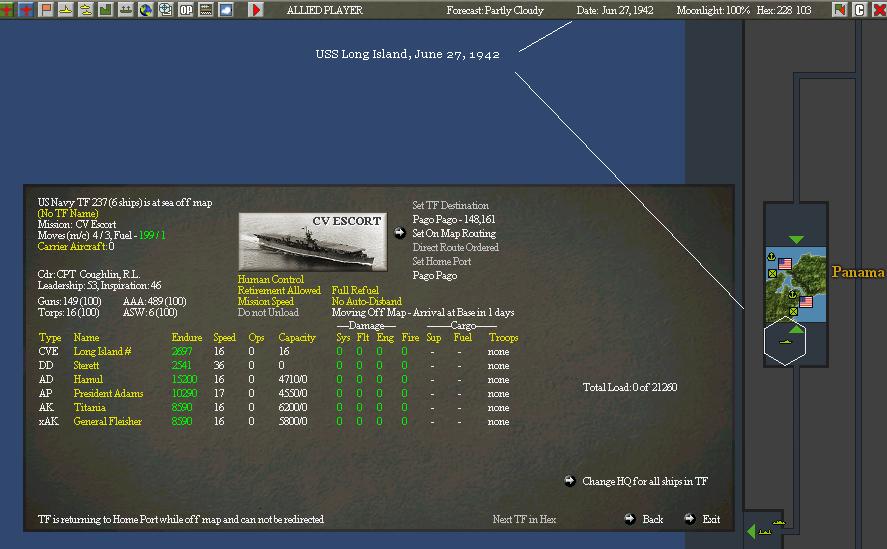This screenshot has height=549, width=887.
Task: Click ALLIED PLAYER label
Action: 325,10
